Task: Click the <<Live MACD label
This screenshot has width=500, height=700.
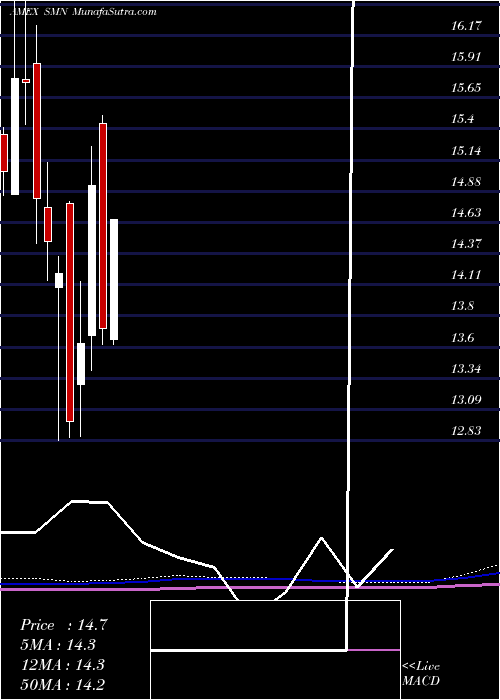Action: click(x=421, y=674)
